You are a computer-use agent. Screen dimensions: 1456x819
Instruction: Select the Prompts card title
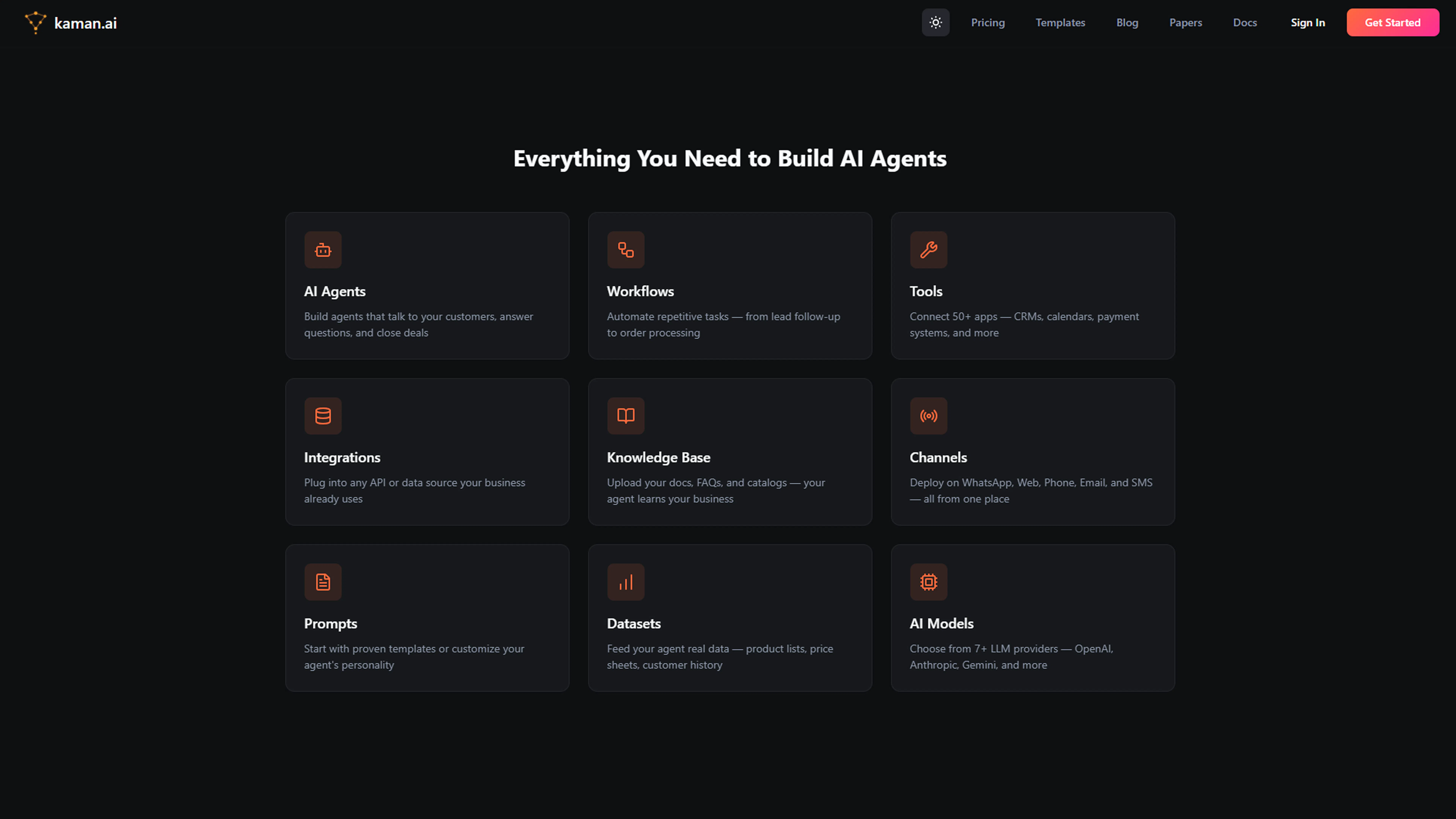click(331, 624)
